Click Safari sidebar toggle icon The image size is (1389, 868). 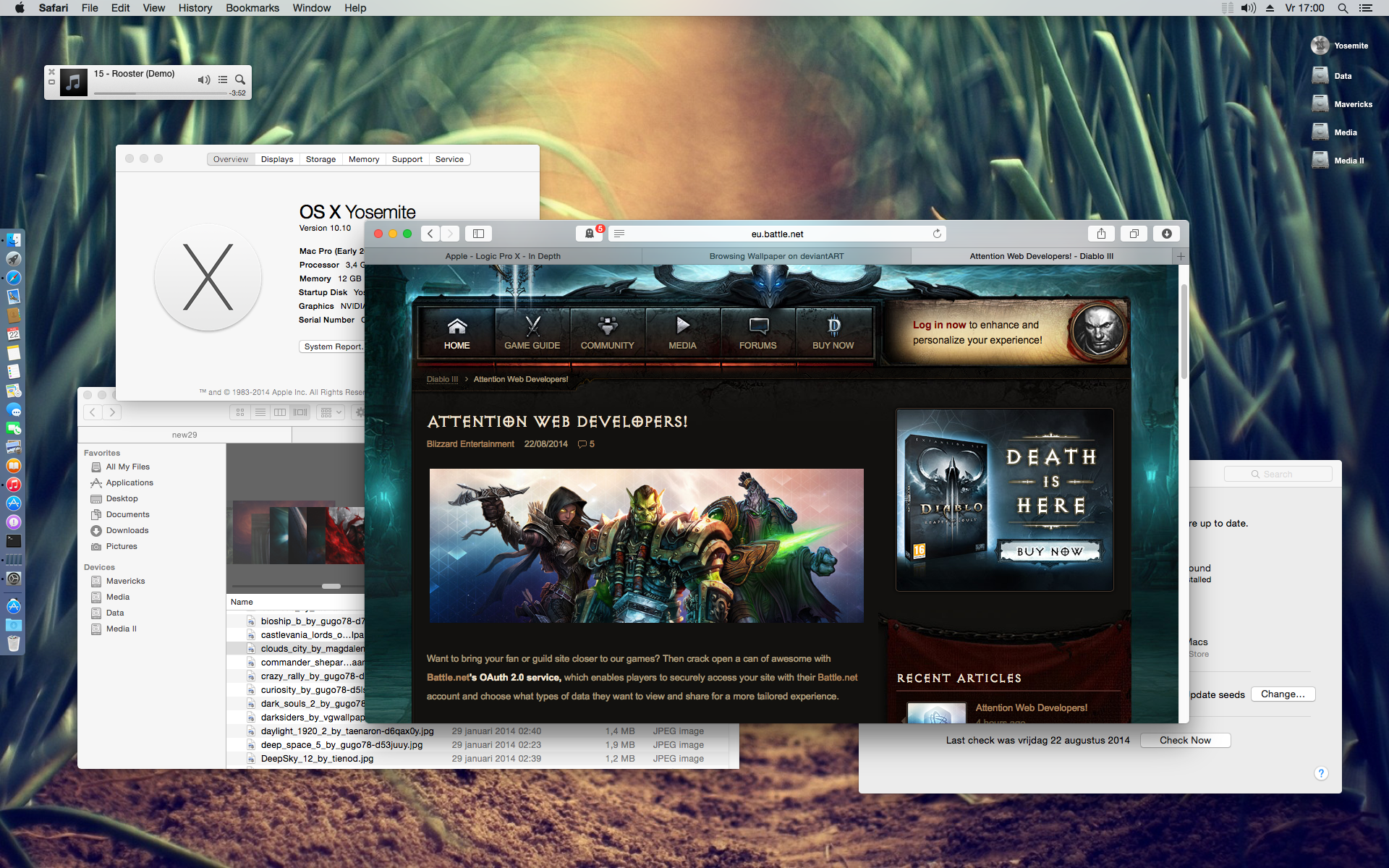[x=478, y=234]
